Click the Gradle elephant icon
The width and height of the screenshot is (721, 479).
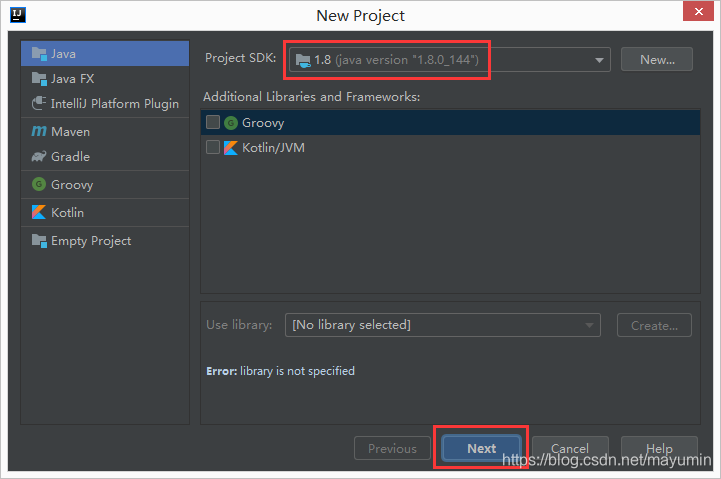39,156
